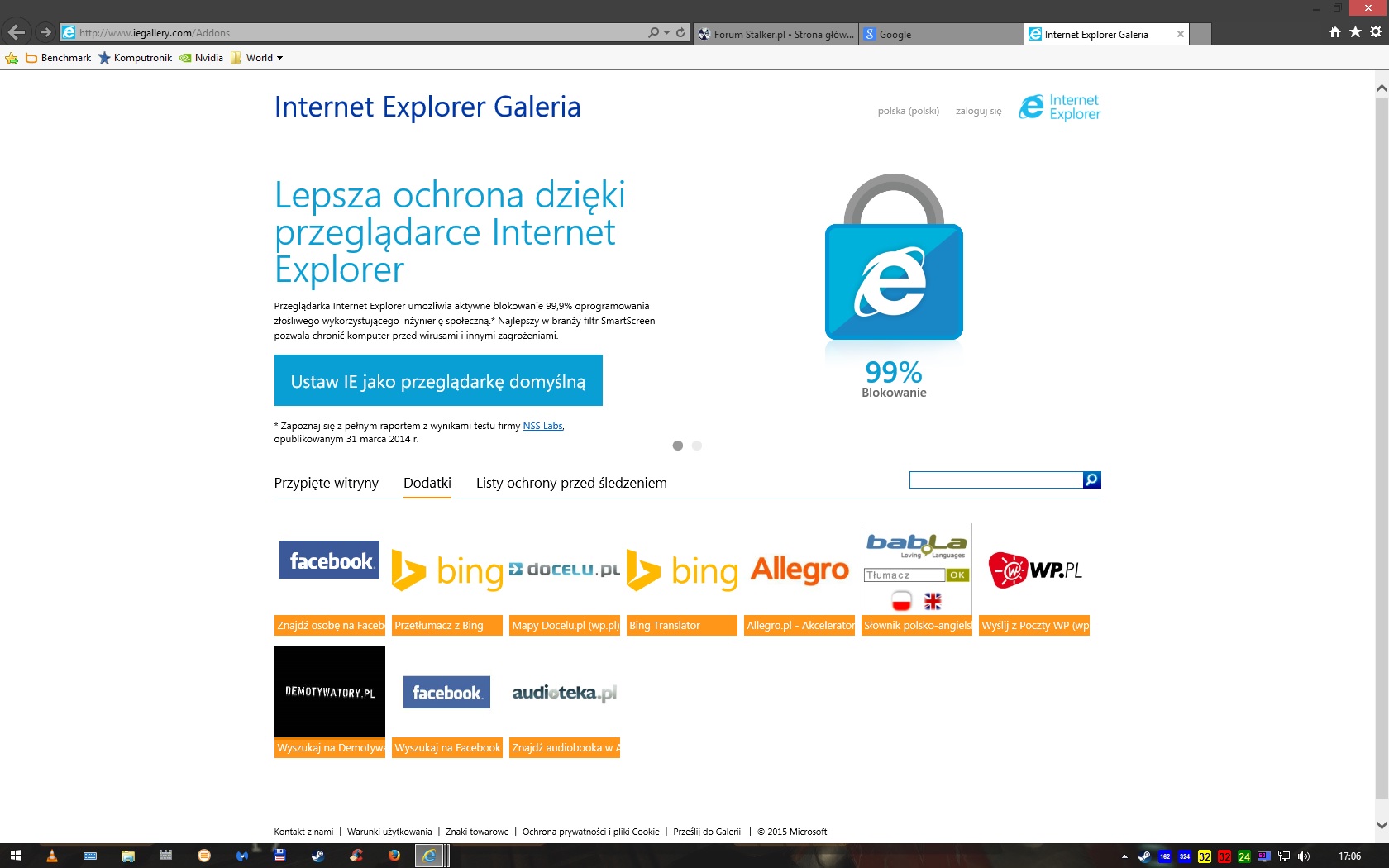Open Bing Translator add-on

(682, 579)
